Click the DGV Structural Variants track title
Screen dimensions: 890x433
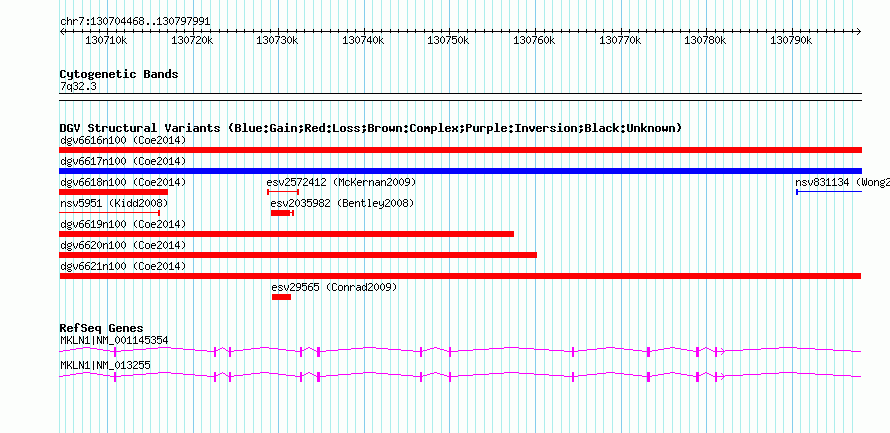click(371, 128)
